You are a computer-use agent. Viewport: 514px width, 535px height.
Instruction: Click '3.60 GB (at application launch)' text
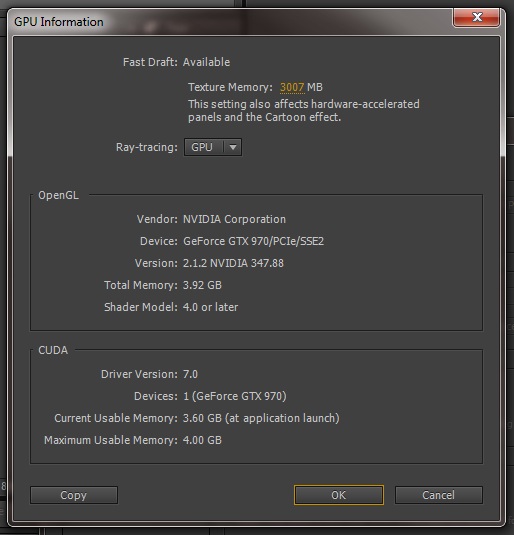(x=261, y=418)
